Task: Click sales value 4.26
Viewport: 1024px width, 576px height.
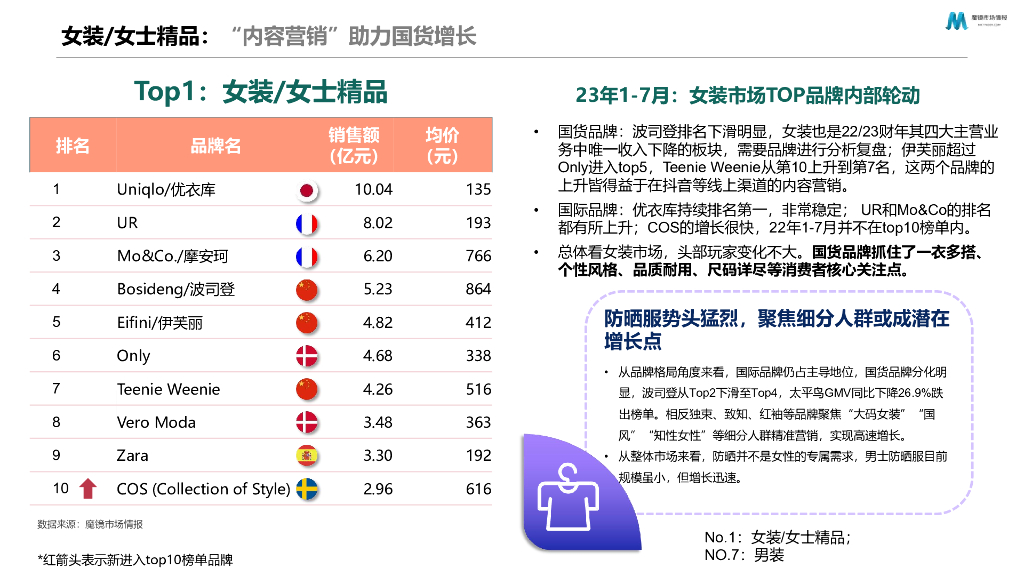Action: (378, 389)
